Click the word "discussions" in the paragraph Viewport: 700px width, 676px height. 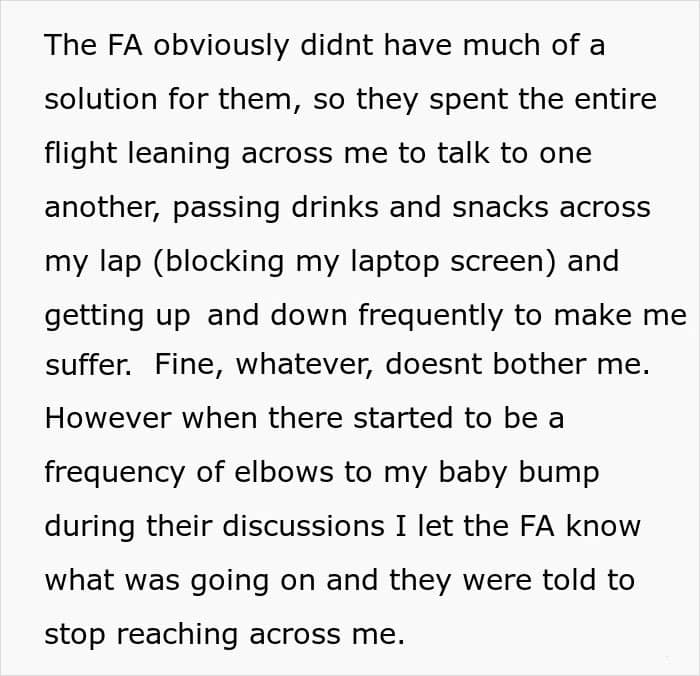pyautogui.click(x=303, y=526)
